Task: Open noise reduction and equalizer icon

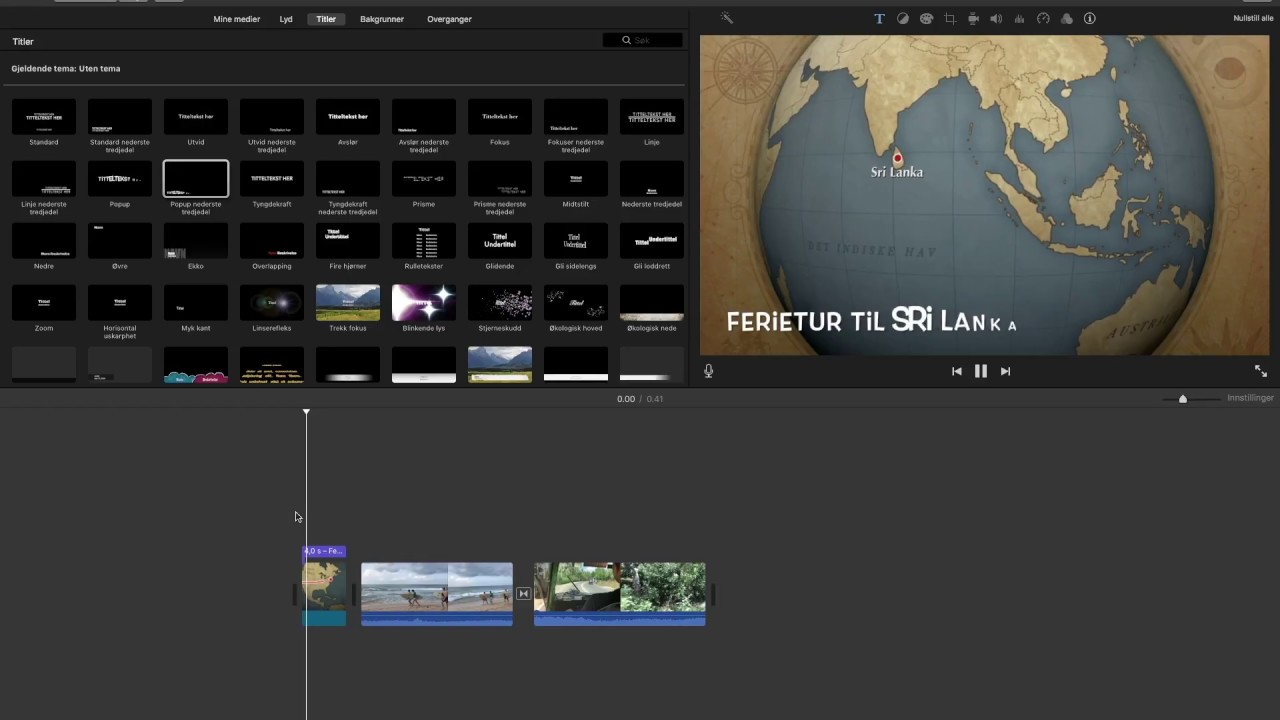Action: coord(1020,18)
